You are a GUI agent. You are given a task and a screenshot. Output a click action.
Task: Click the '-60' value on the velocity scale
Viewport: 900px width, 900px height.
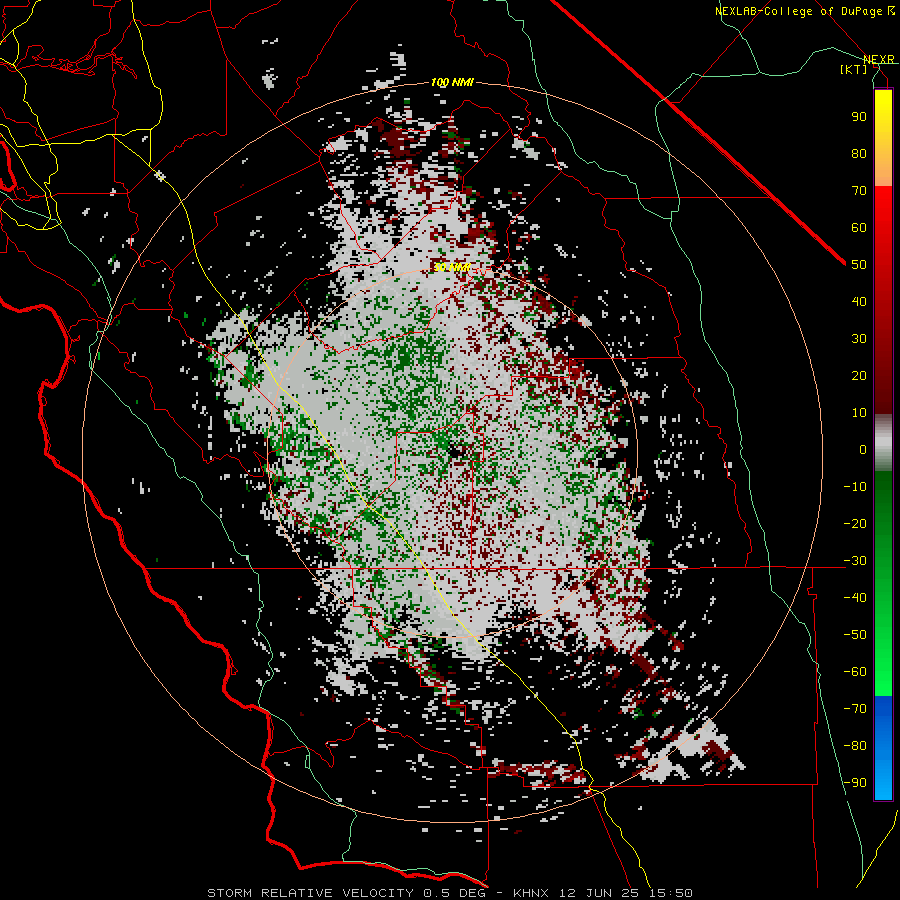coord(855,672)
